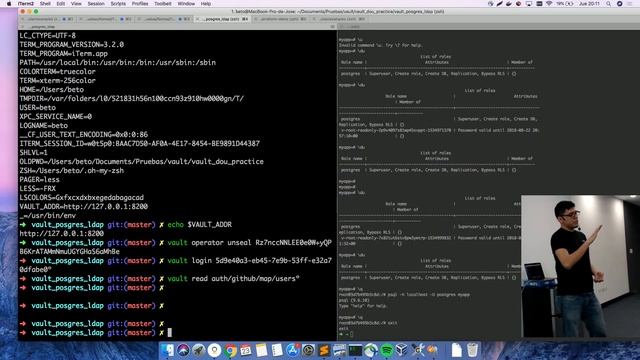The image size is (640, 360).
Task: Click the terminal cursor at the last prompt
Action: [170, 333]
